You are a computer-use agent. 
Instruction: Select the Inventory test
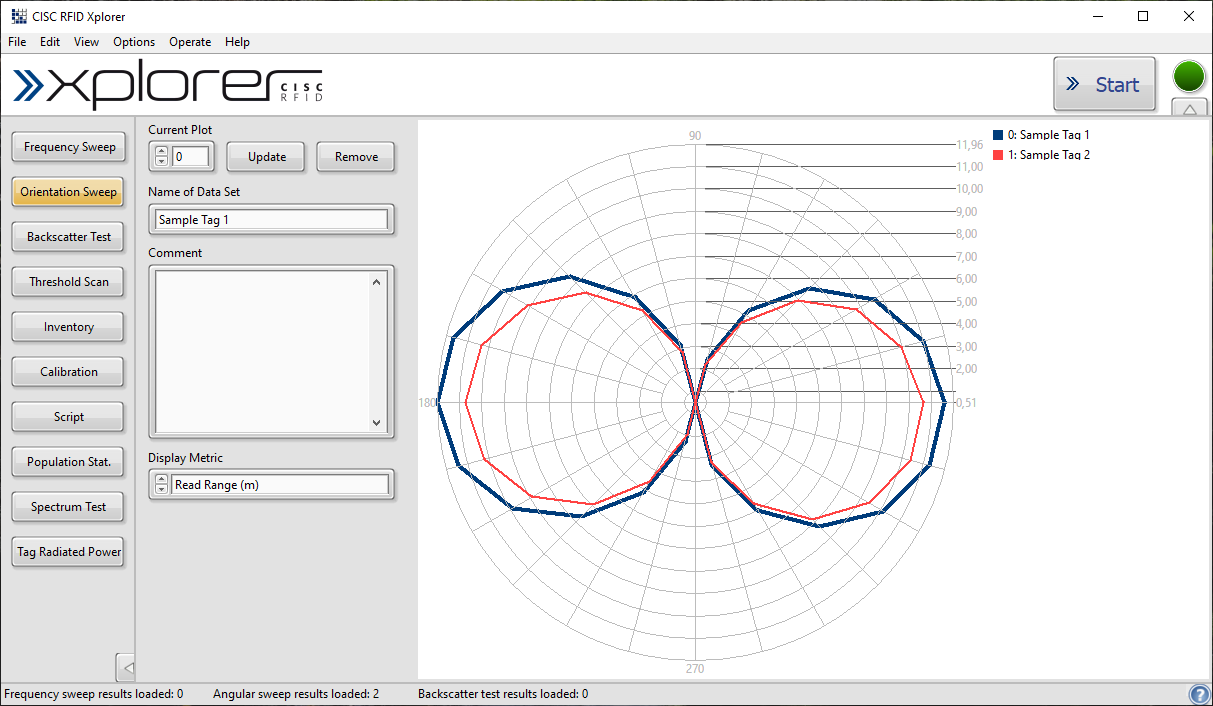click(69, 327)
